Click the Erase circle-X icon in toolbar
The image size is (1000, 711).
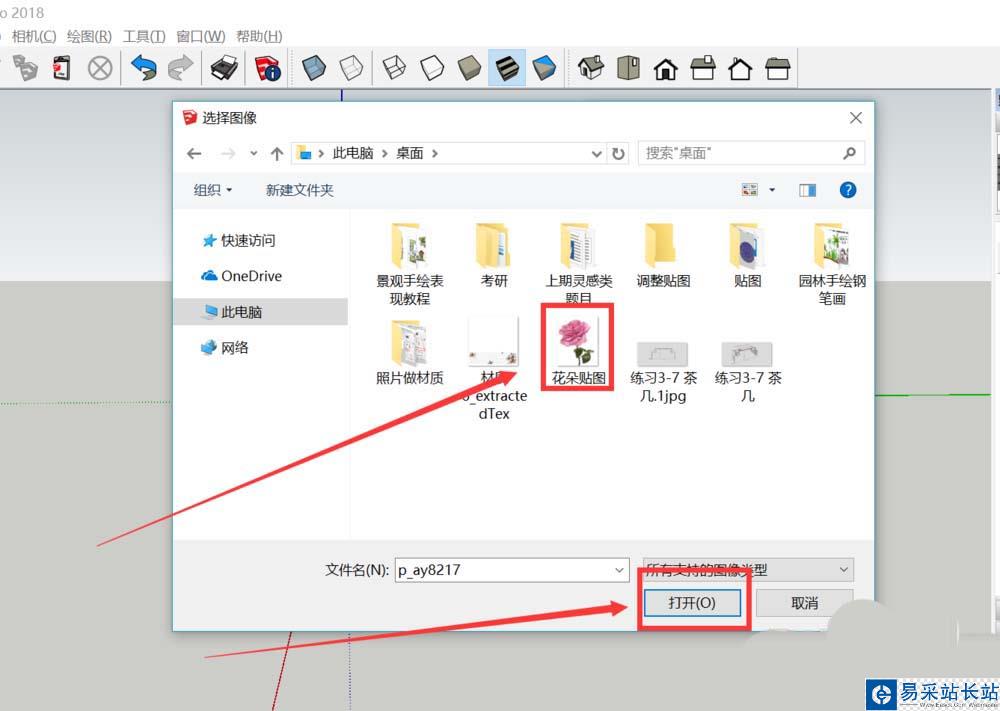coord(100,68)
